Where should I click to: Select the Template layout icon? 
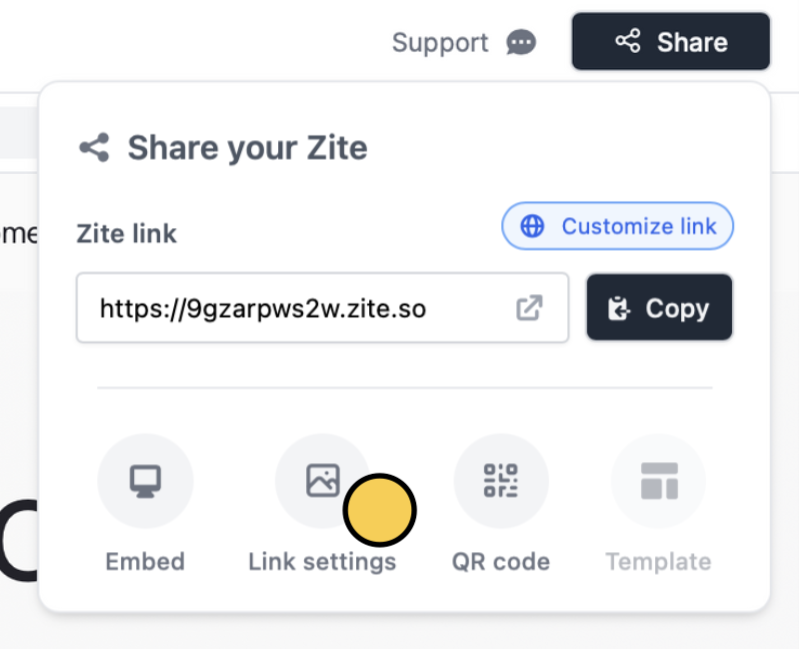659,481
